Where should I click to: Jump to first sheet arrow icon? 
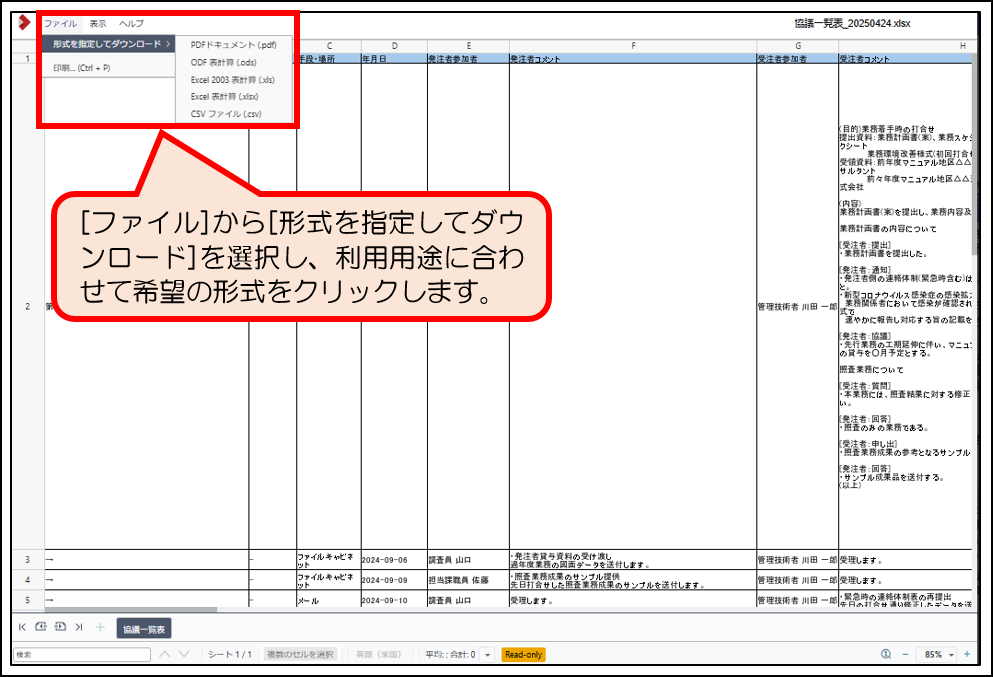22,627
